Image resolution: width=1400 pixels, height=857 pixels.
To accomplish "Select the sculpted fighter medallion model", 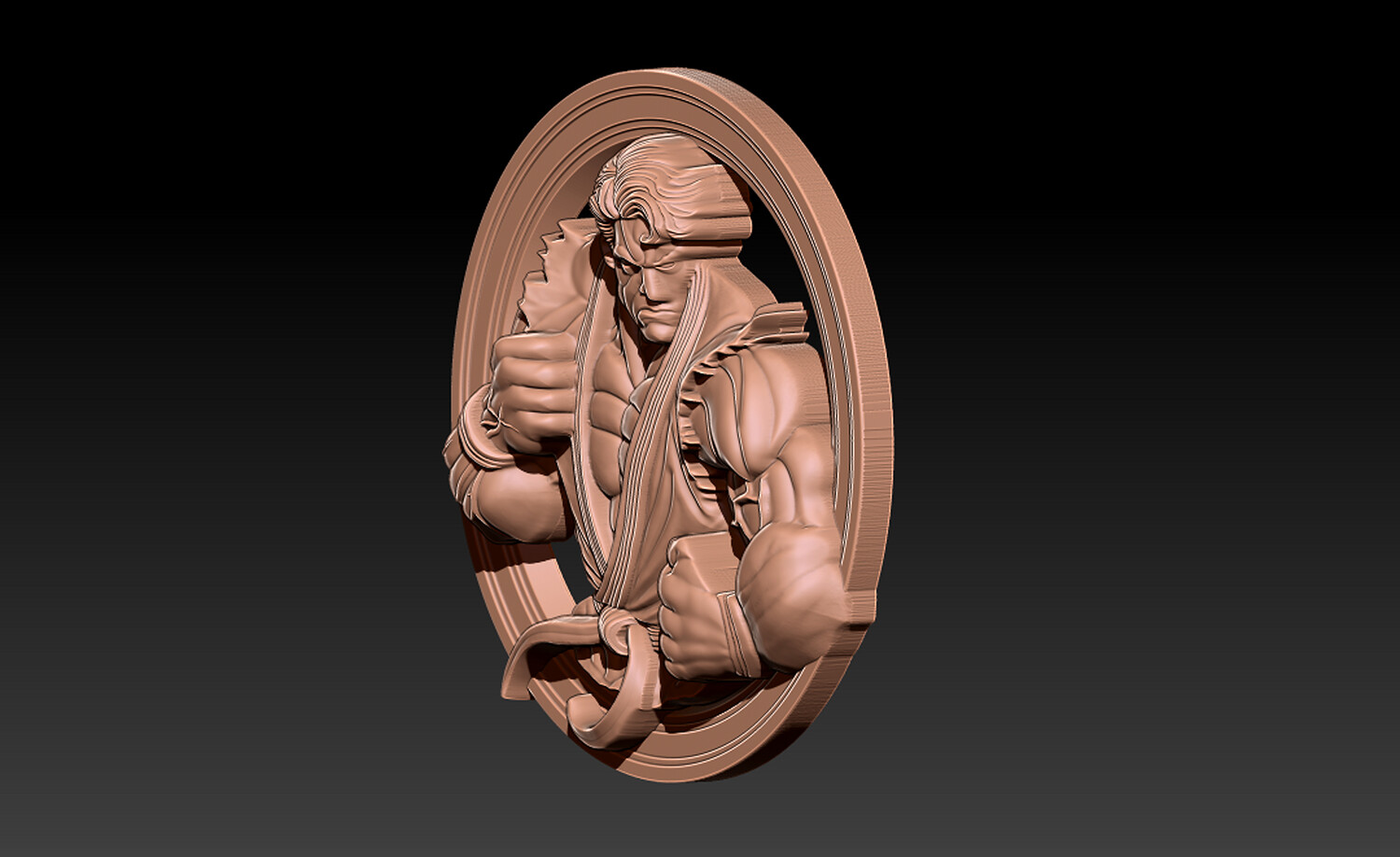I will click(x=666, y=425).
